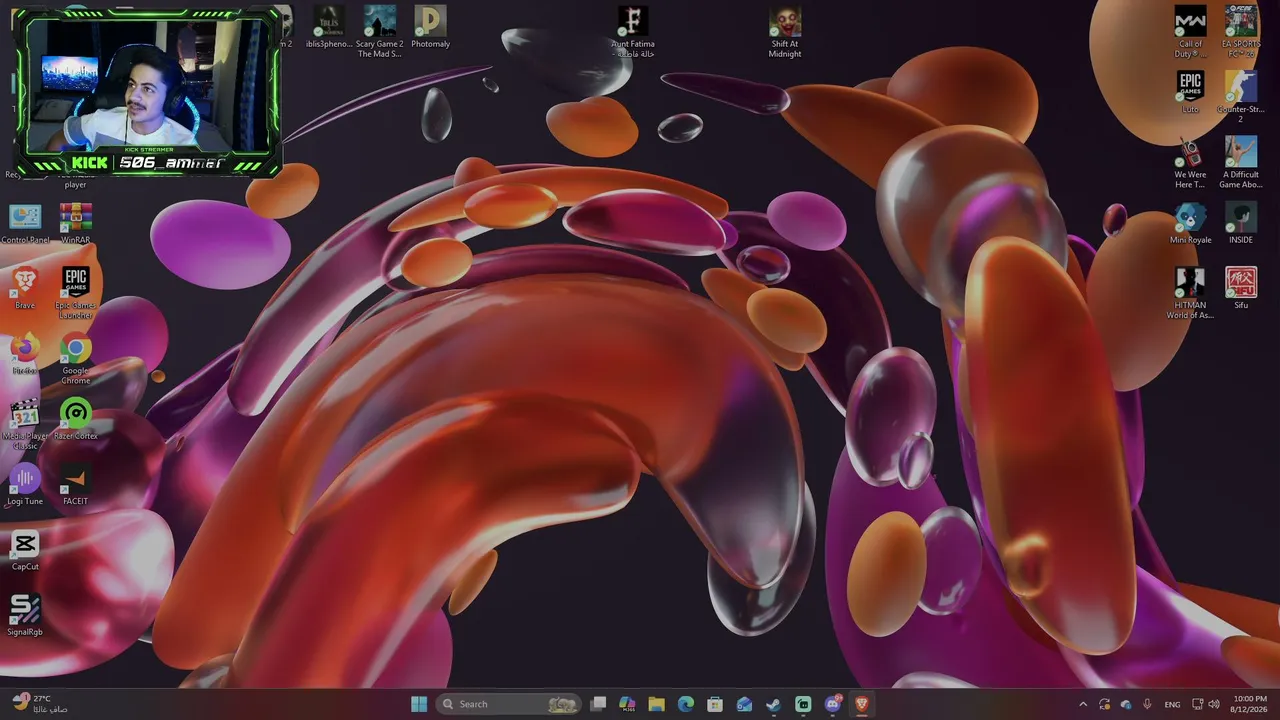This screenshot has width=1280, height=720.
Task: Select the CapCut desktop shortcut
Action: [x=25, y=549]
